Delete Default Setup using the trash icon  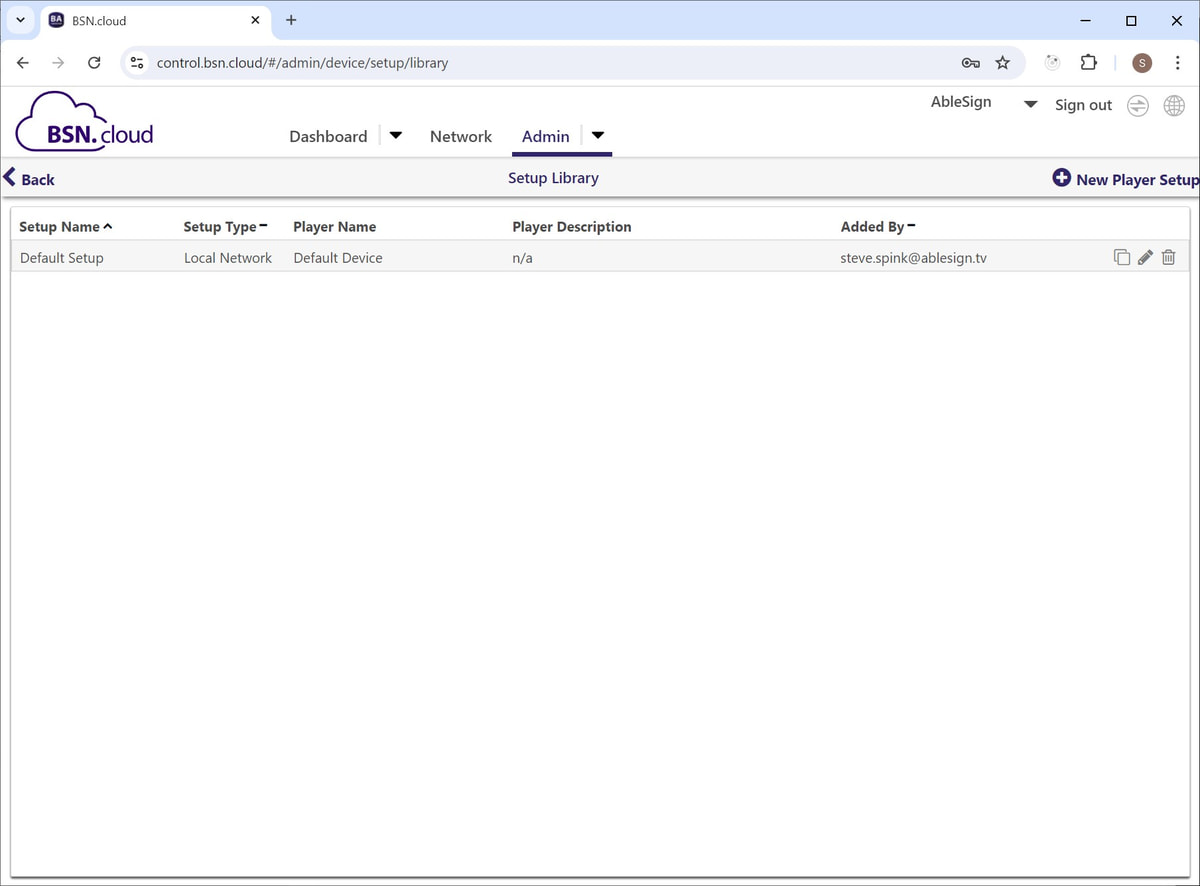click(x=1168, y=257)
